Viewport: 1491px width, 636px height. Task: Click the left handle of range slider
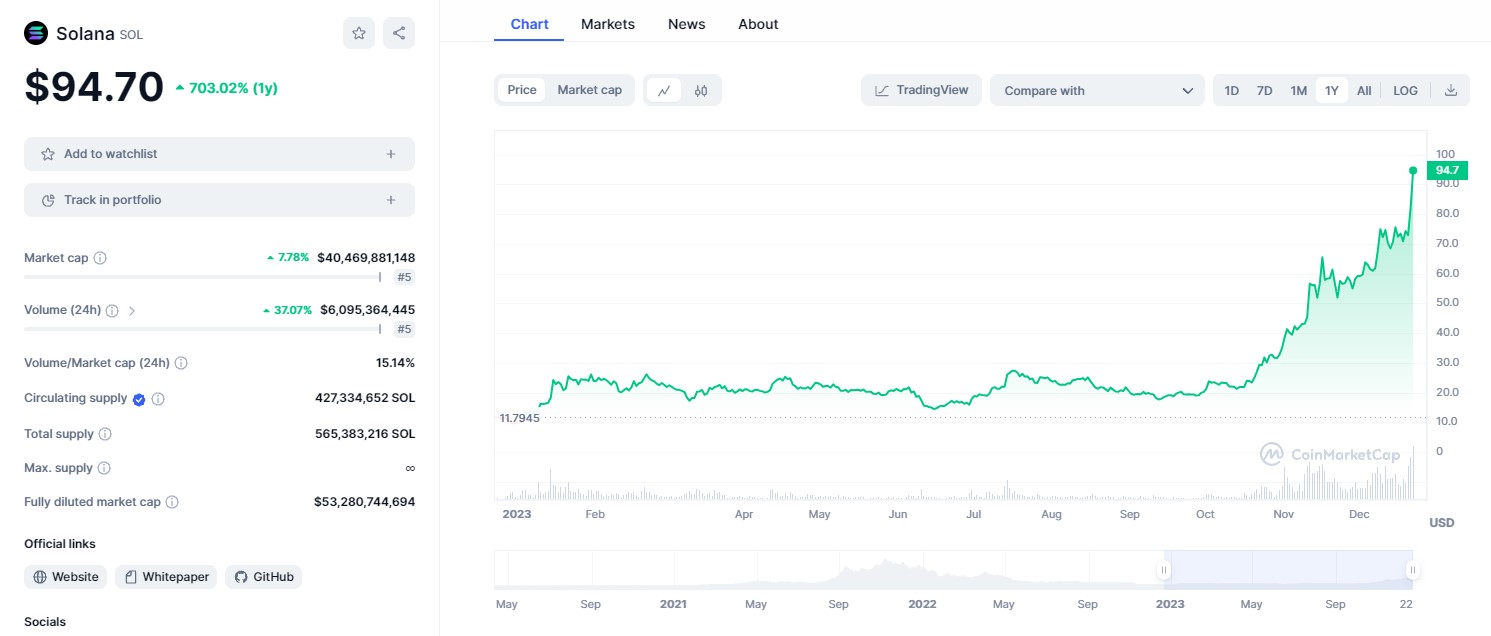(x=1164, y=571)
